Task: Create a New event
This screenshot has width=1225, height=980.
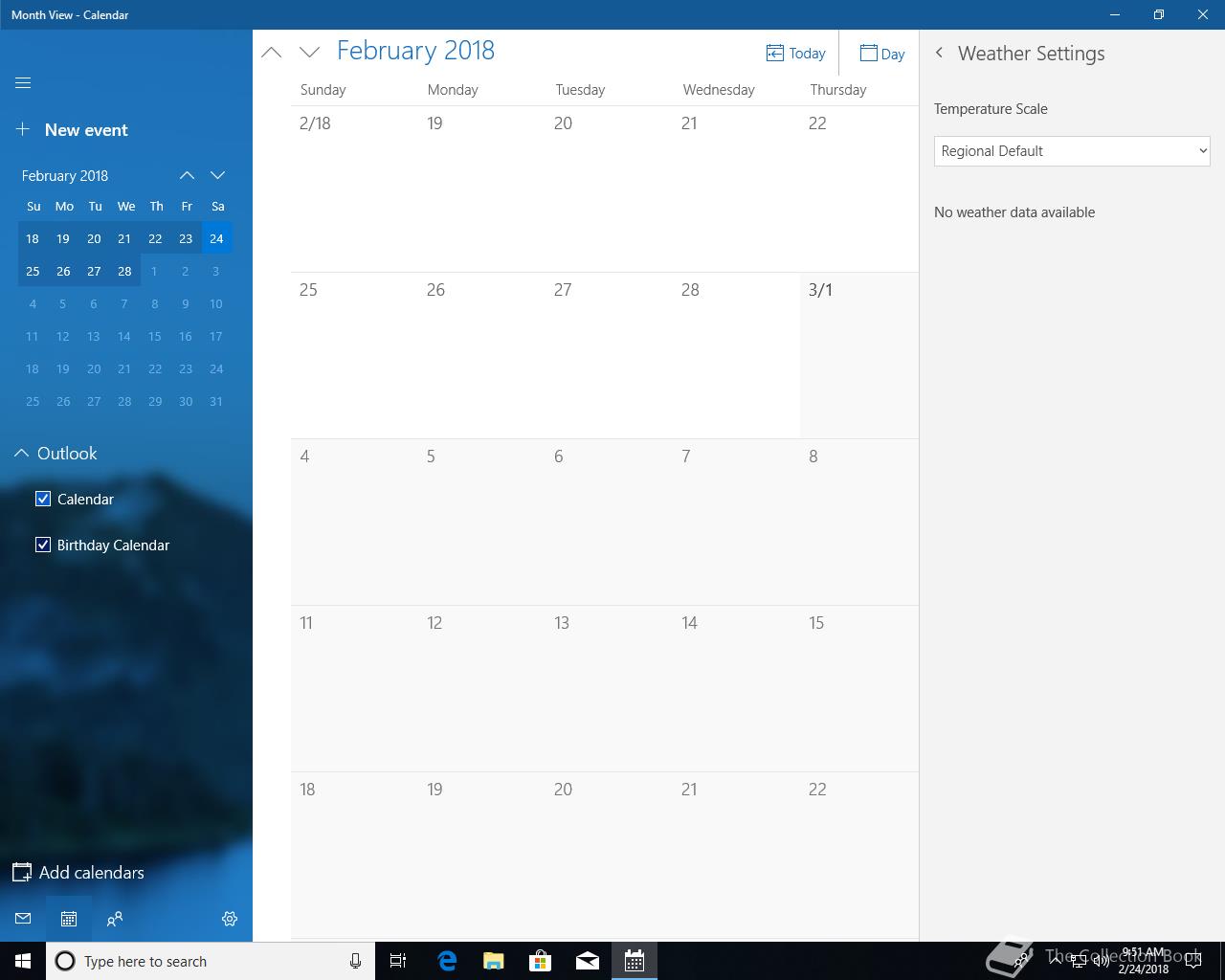Action: [x=73, y=130]
